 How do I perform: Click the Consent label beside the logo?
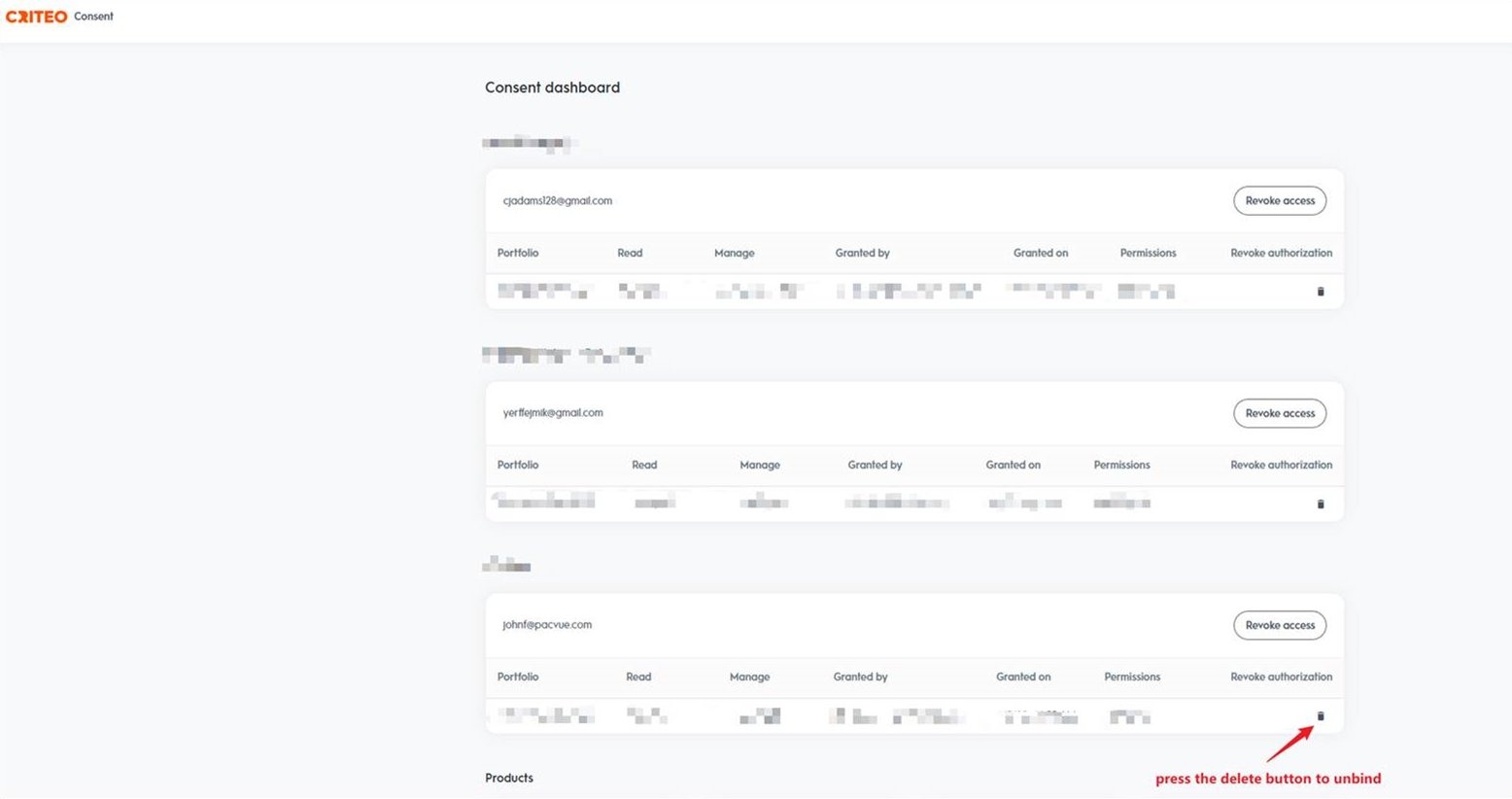point(93,17)
